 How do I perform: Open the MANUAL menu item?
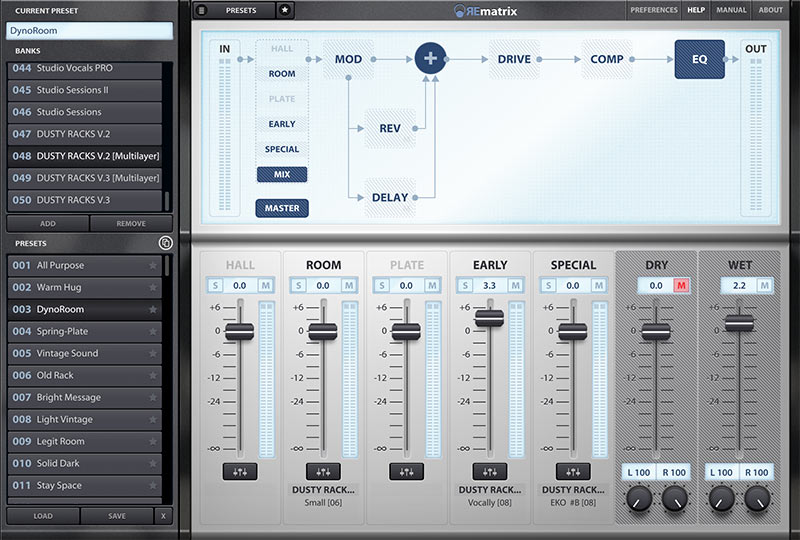731,10
